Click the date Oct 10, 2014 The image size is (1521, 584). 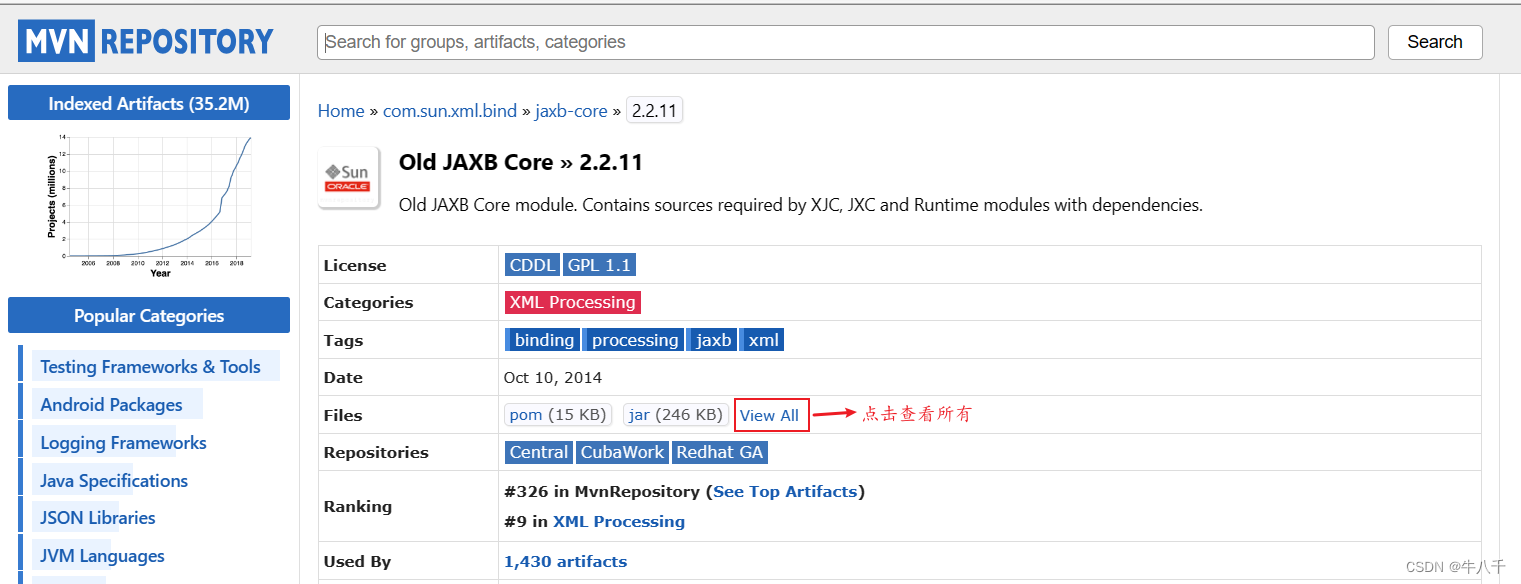(x=553, y=378)
